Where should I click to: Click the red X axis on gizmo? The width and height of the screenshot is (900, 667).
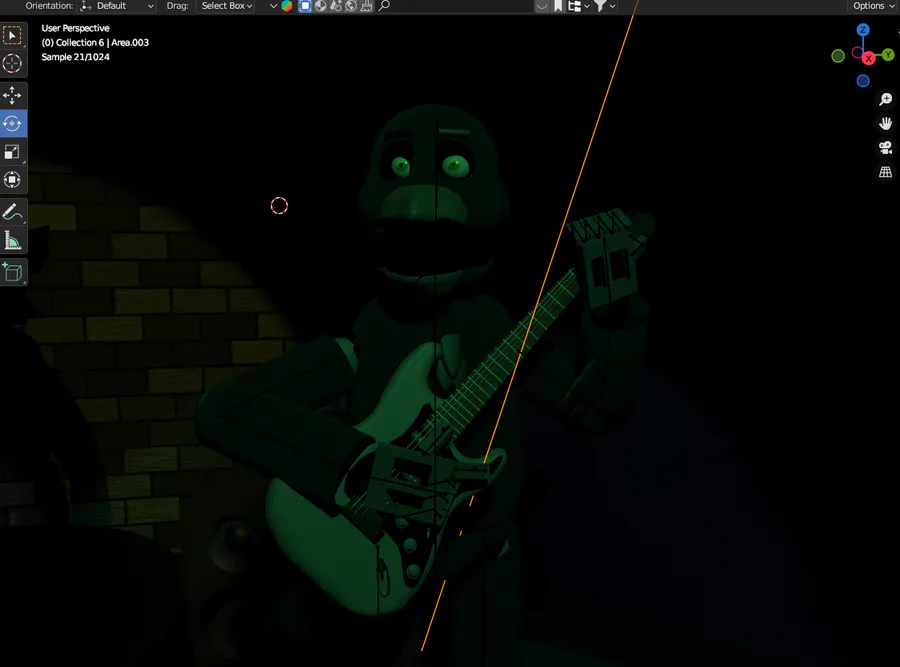[x=868, y=58]
